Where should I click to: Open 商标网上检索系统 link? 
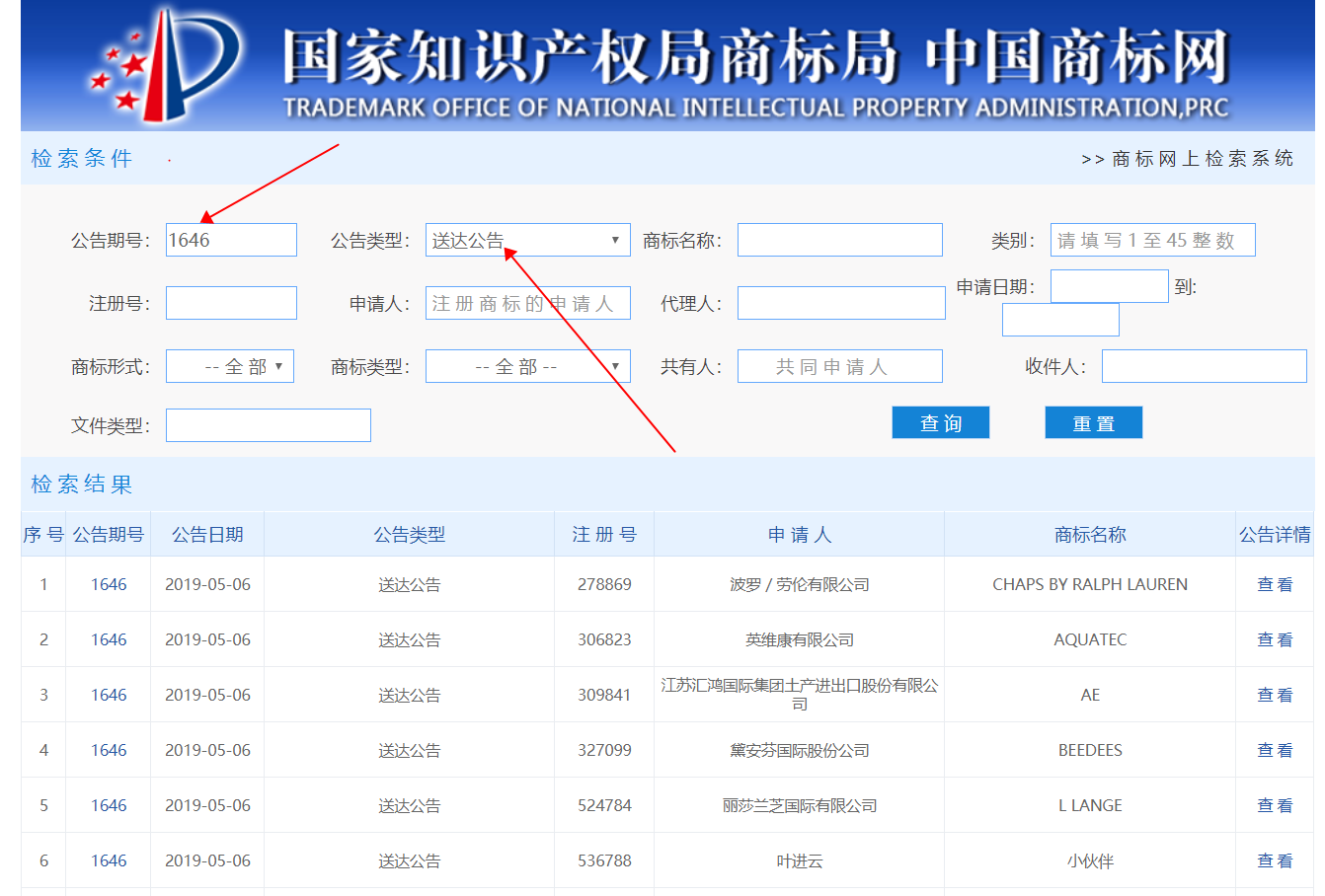[1188, 159]
